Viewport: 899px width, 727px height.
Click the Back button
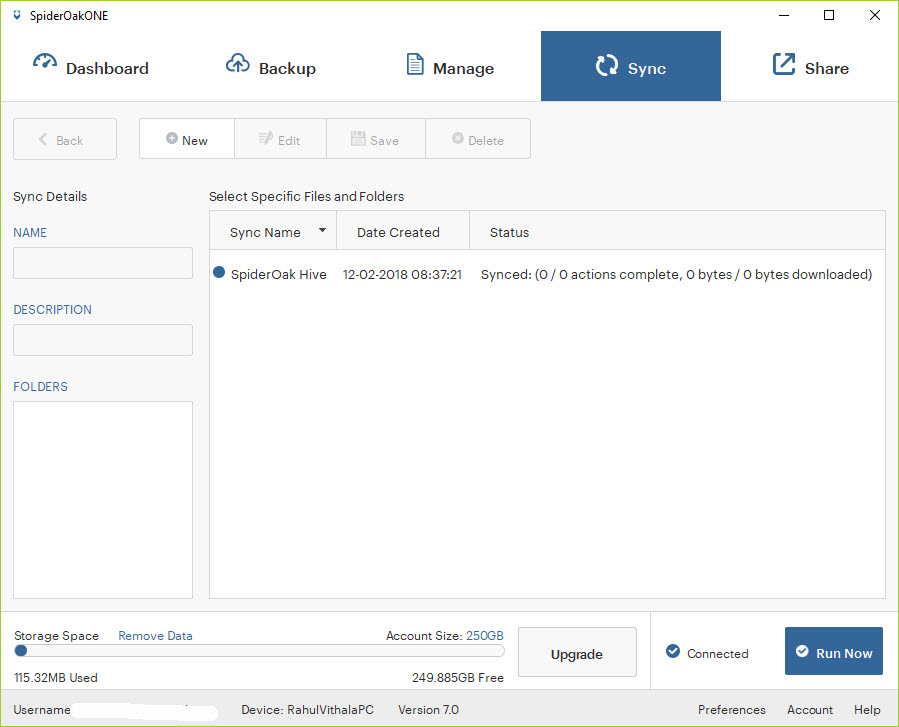point(65,139)
